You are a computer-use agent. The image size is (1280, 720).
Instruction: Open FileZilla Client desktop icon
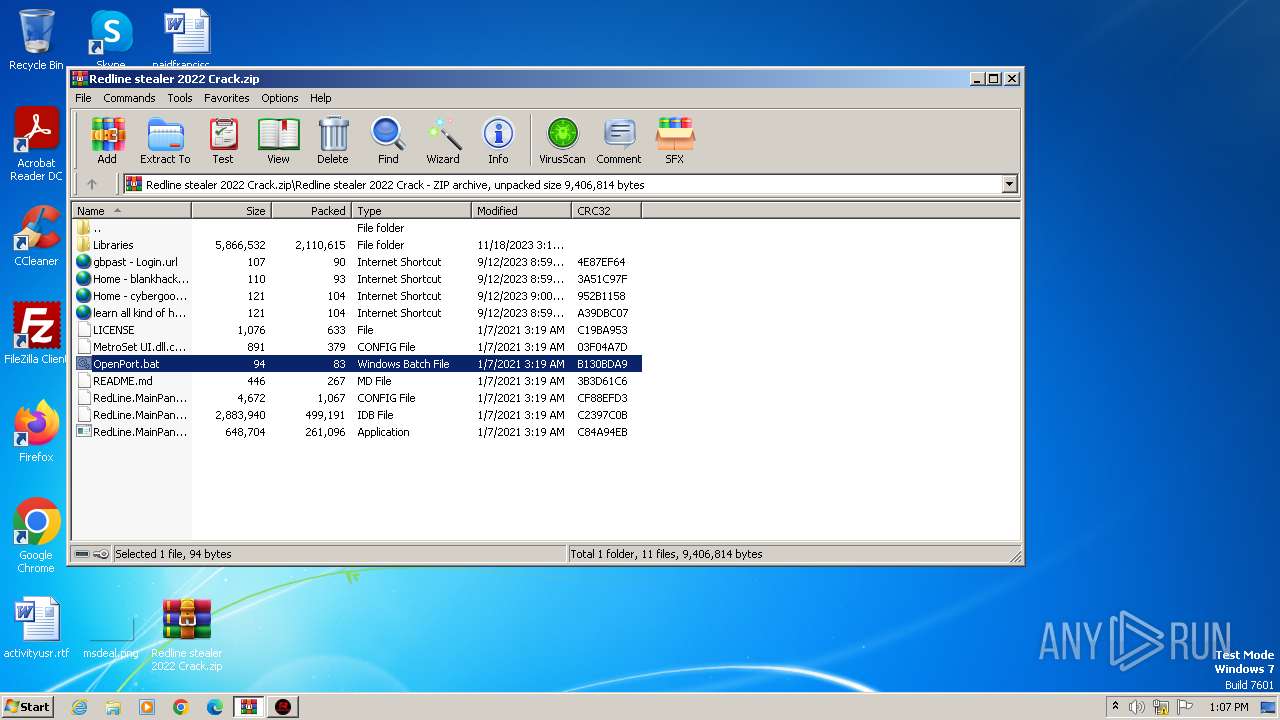point(36,334)
